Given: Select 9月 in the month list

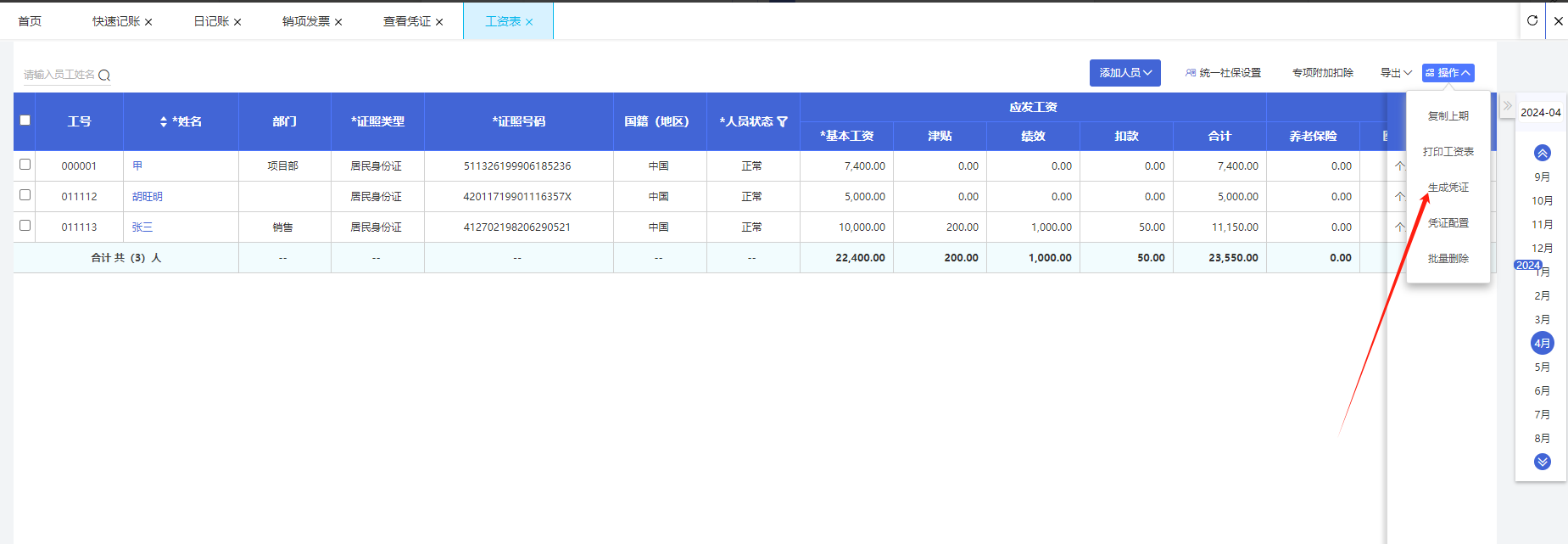Looking at the screenshot, I should click(x=1543, y=177).
